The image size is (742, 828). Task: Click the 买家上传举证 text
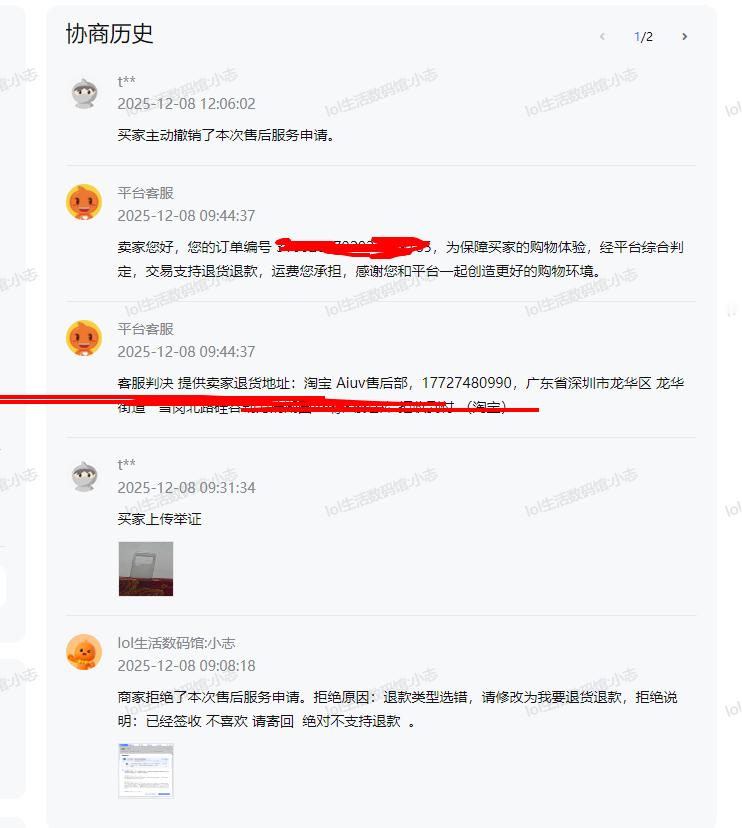click(x=159, y=519)
